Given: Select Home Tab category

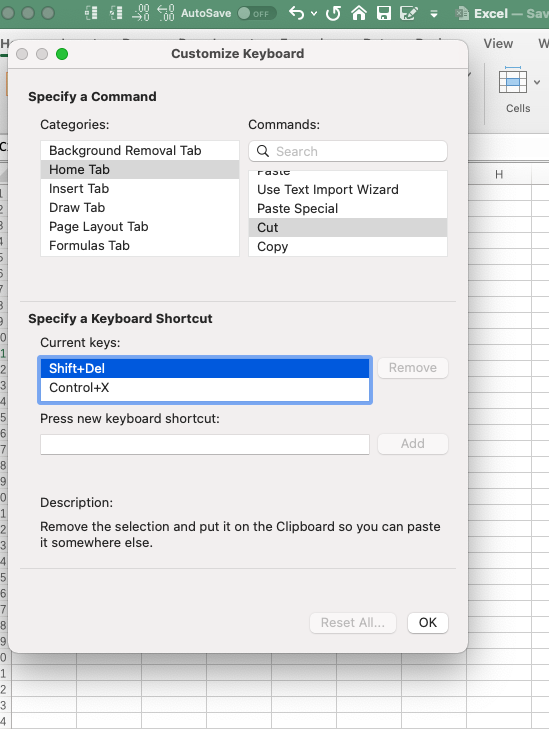Looking at the screenshot, I should point(140,170).
